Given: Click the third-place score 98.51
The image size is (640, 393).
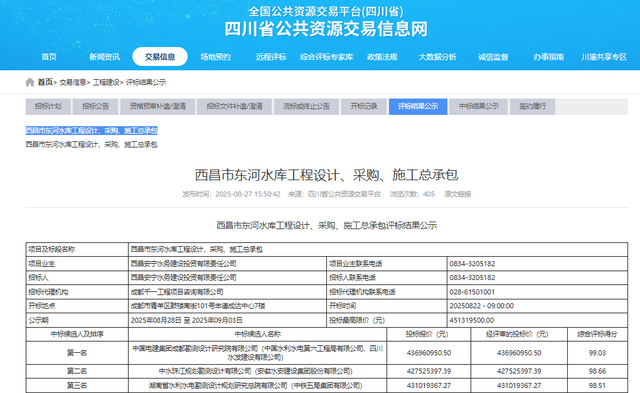Looking at the screenshot, I should (597, 385).
